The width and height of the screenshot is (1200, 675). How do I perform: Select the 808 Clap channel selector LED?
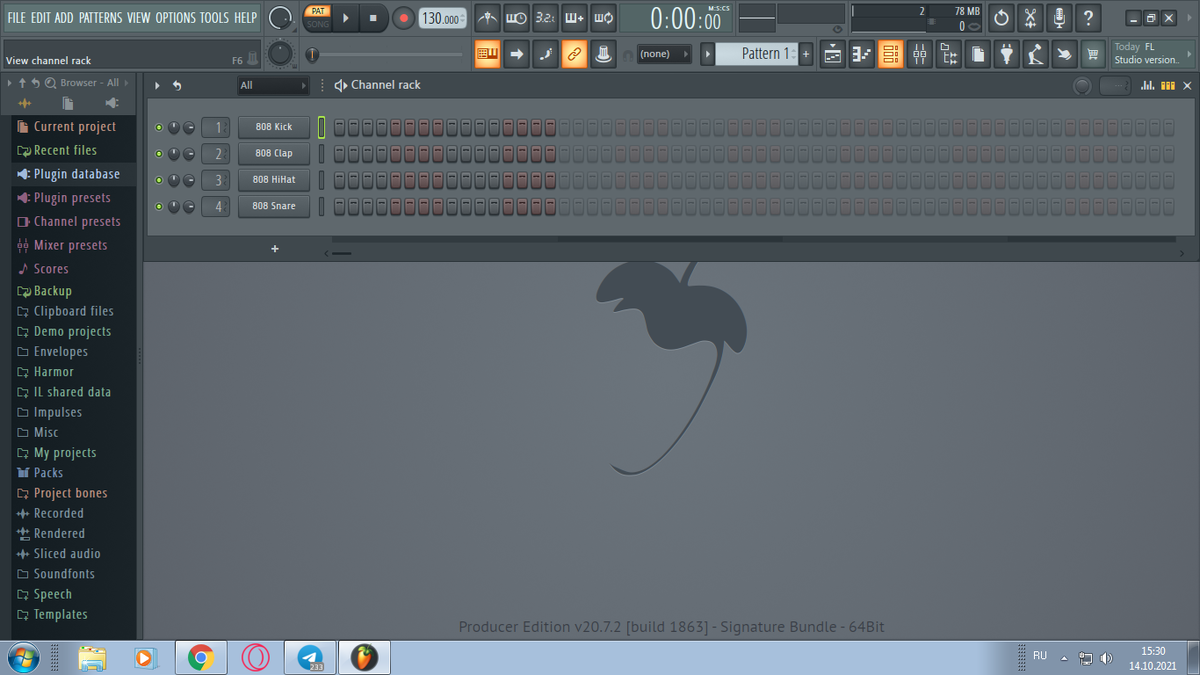coord(322,153)
